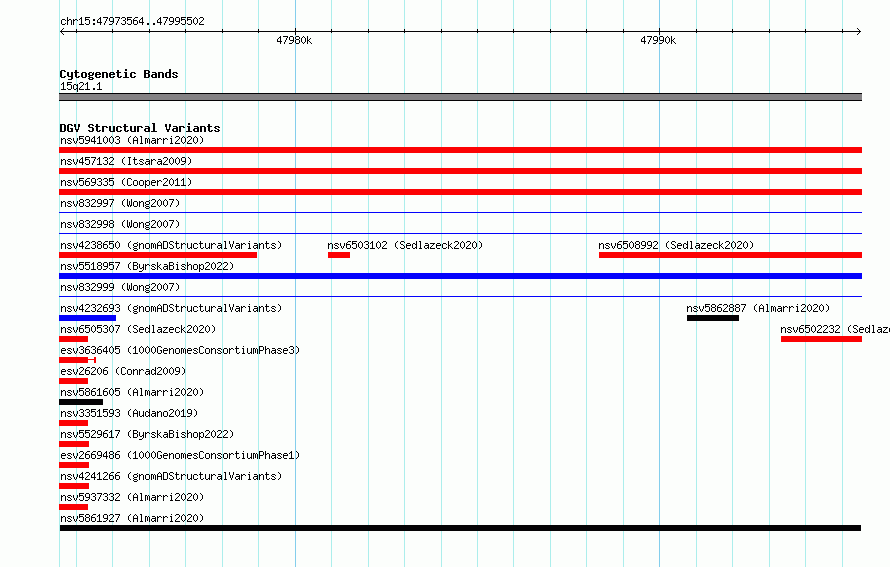Click the red bar under nsv6505307
The image size is (890, 567).
(x=73, y=339)
